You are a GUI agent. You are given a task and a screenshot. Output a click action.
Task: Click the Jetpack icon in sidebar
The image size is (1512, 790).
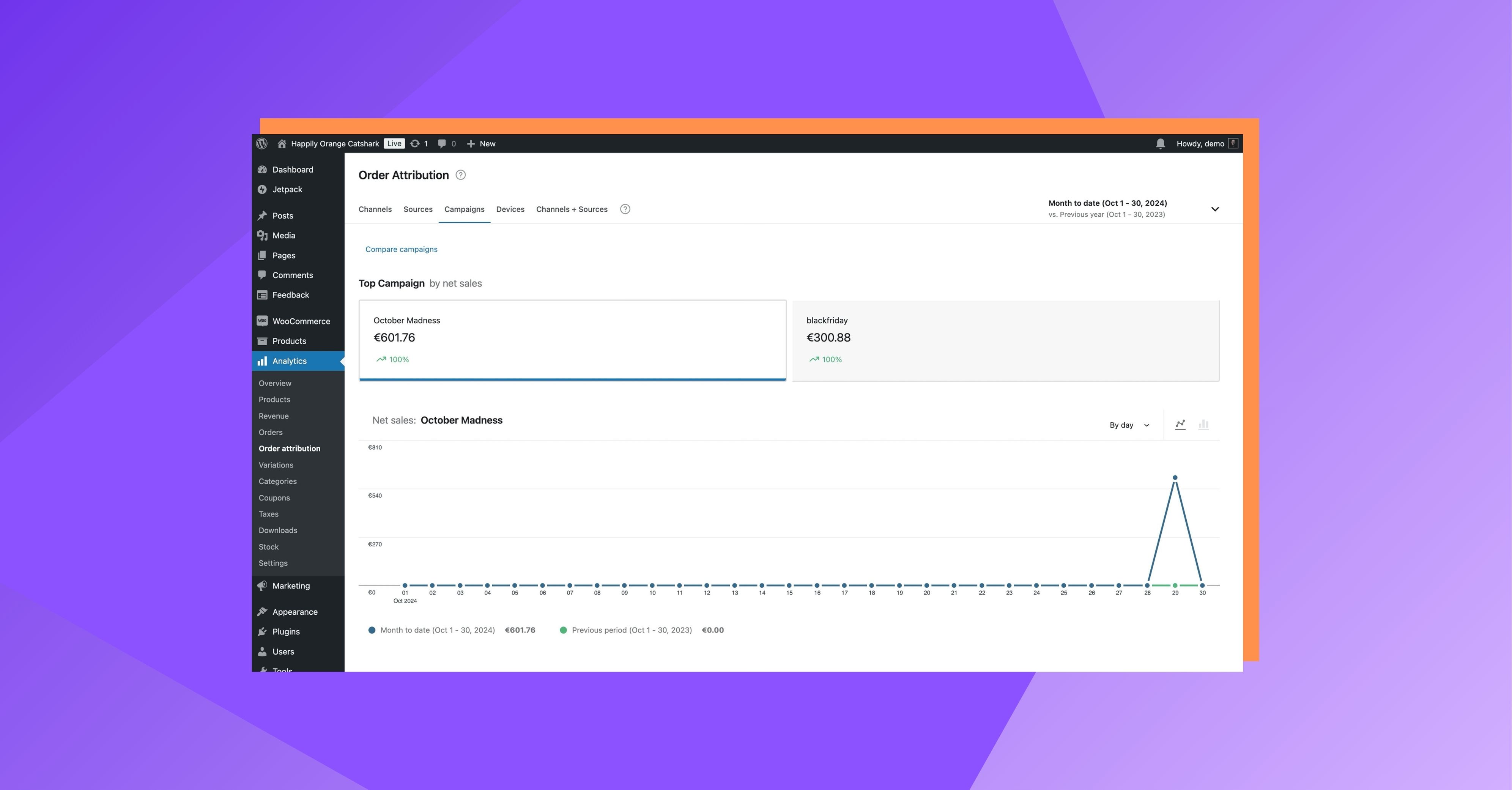pos(262,189)
